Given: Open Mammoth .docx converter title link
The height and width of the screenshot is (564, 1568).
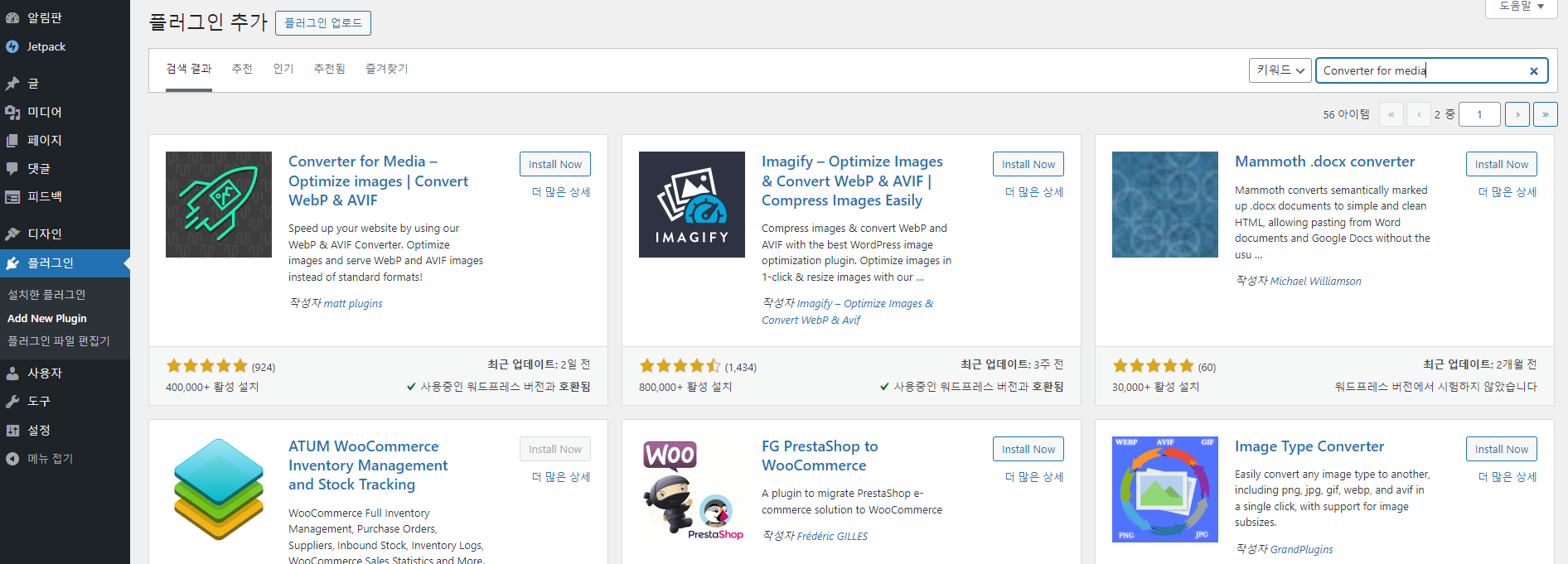Looking at the screenshot, I should coord(1324,161).
